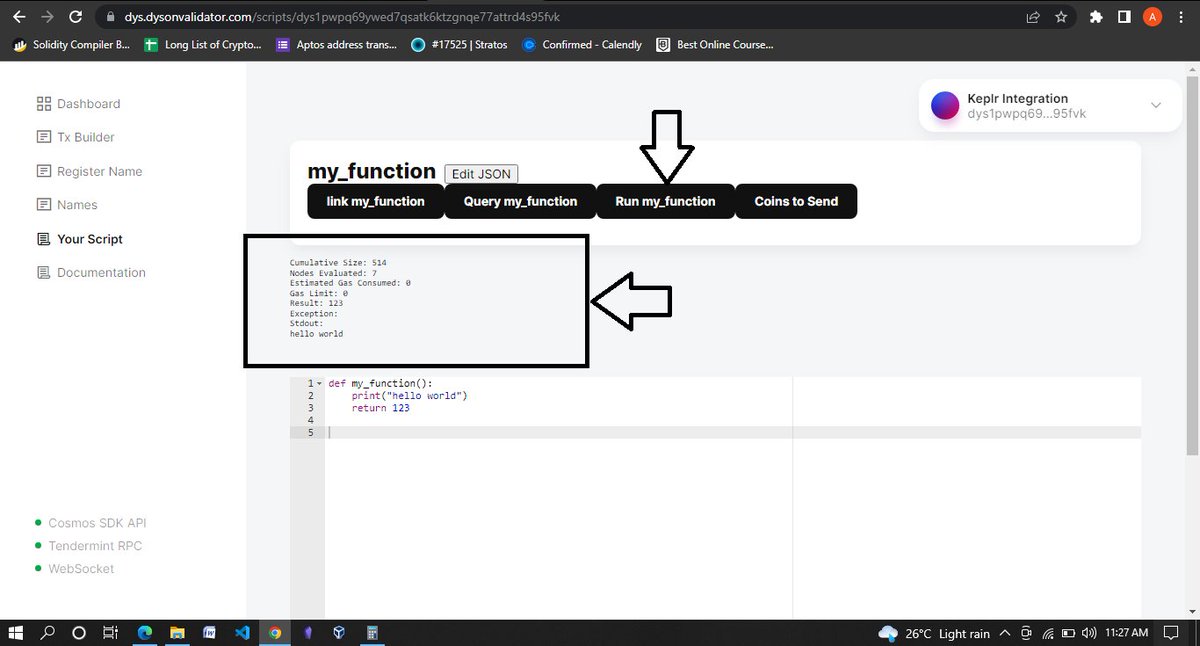The height and width of the screenshot is (646, 1200).
Task: Open Documentation in sidebar
Action: pyautogui.click(x=91, y=273)
